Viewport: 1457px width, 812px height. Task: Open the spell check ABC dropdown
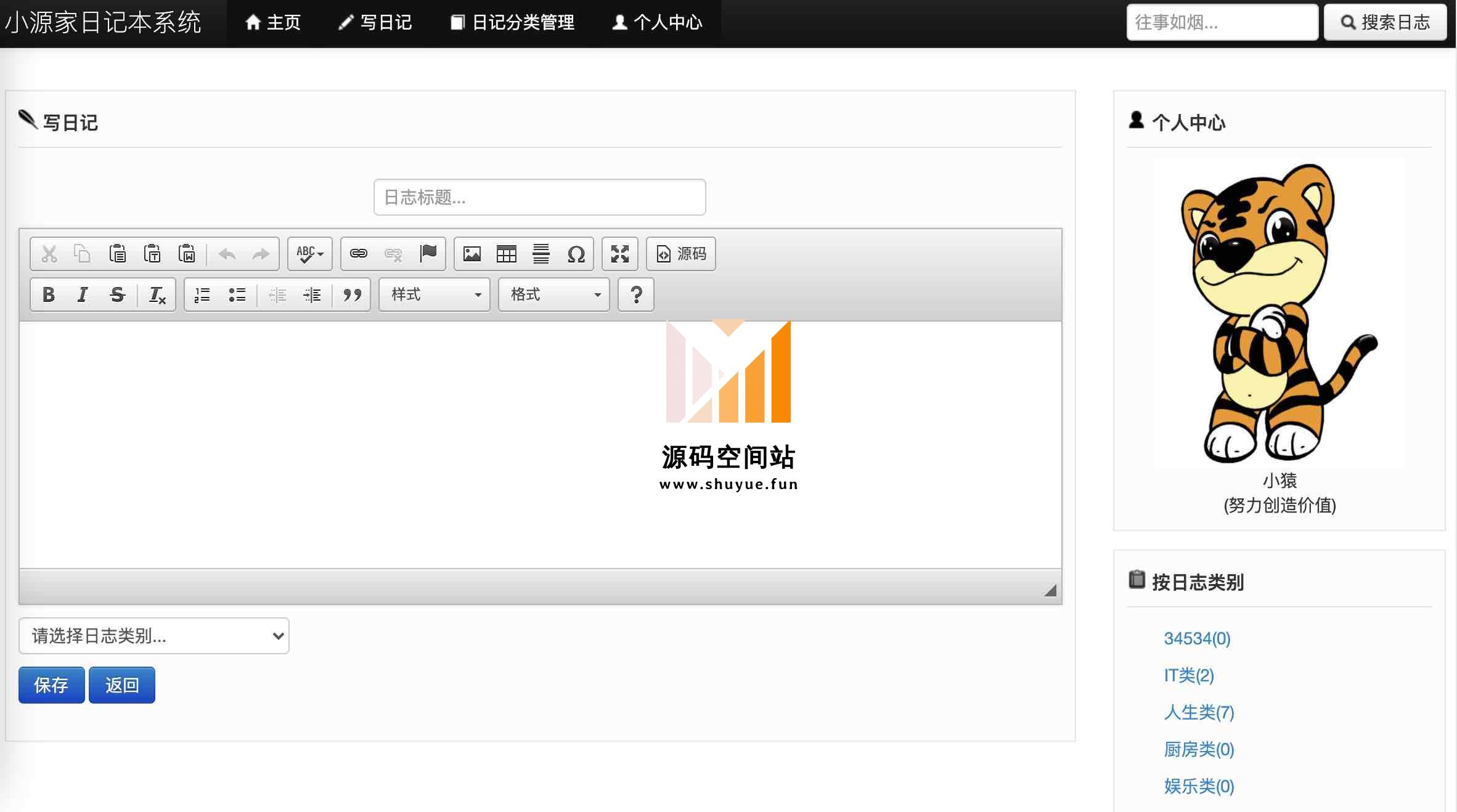coord(310,254)
